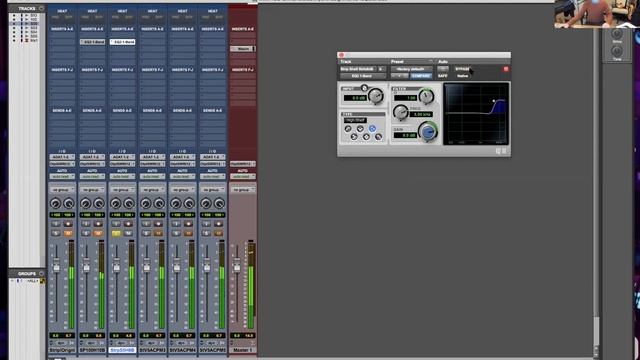Select the blue high-shelf filter type icon
This screenshot has width=640, height=360.
tap(372, 129)
